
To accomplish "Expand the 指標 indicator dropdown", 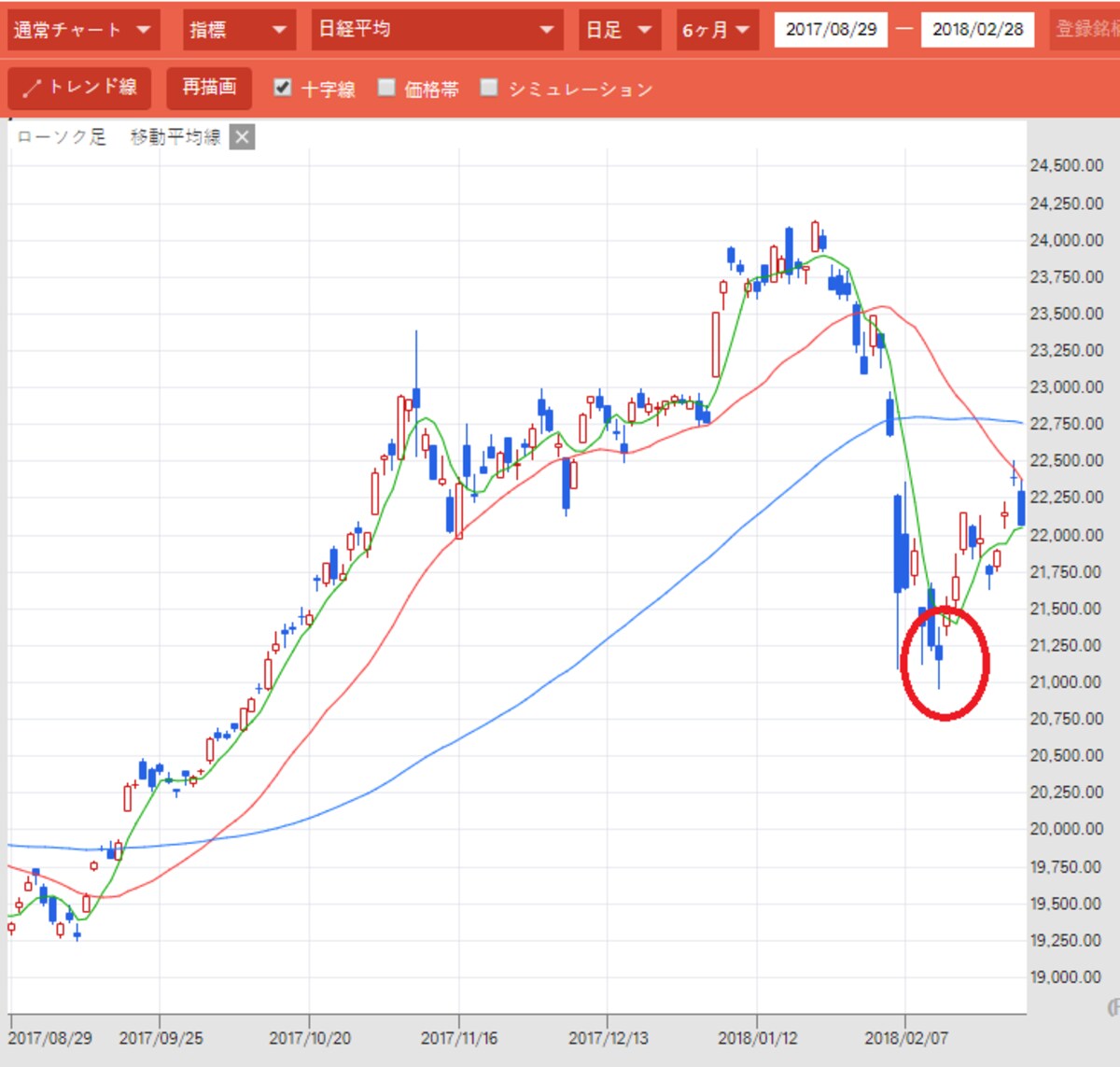I will [x=238, y=30].
